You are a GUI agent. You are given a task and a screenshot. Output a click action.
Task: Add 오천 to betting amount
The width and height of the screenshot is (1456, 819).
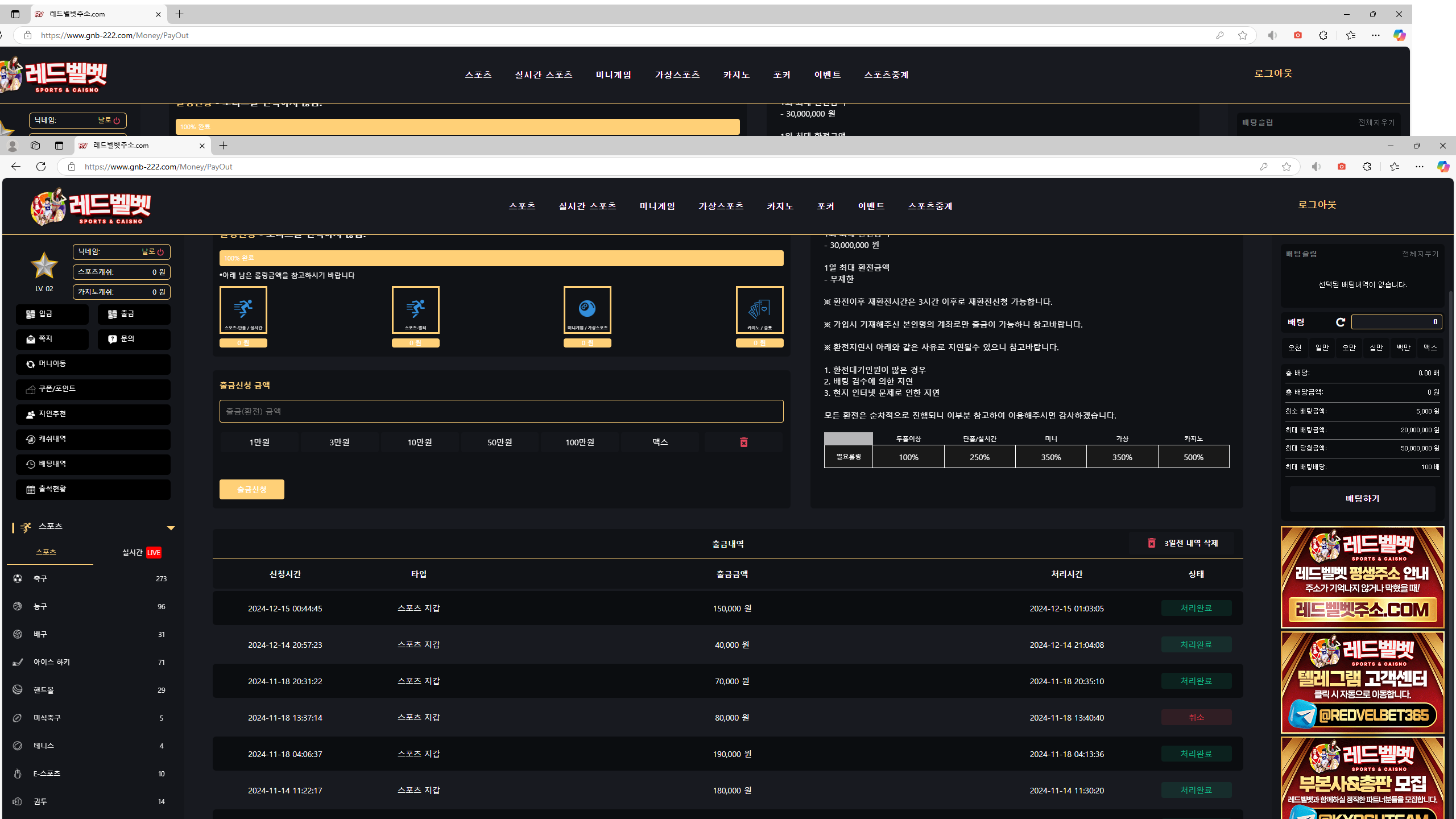(1295, 348)
